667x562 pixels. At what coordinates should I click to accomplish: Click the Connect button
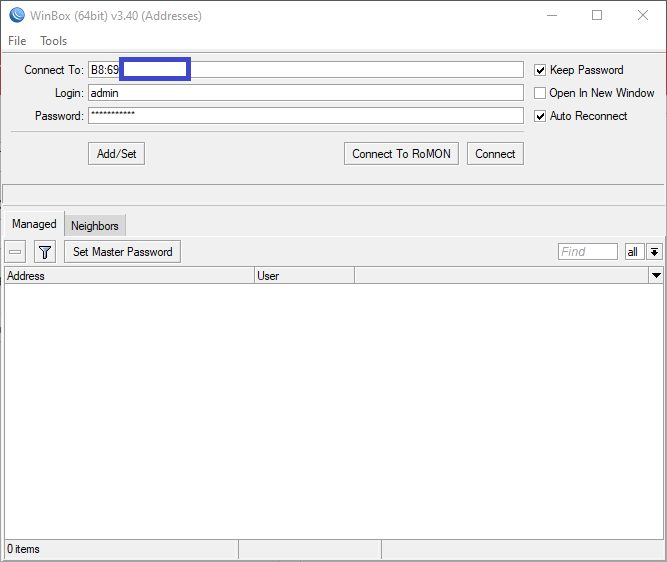click(495, 154)
